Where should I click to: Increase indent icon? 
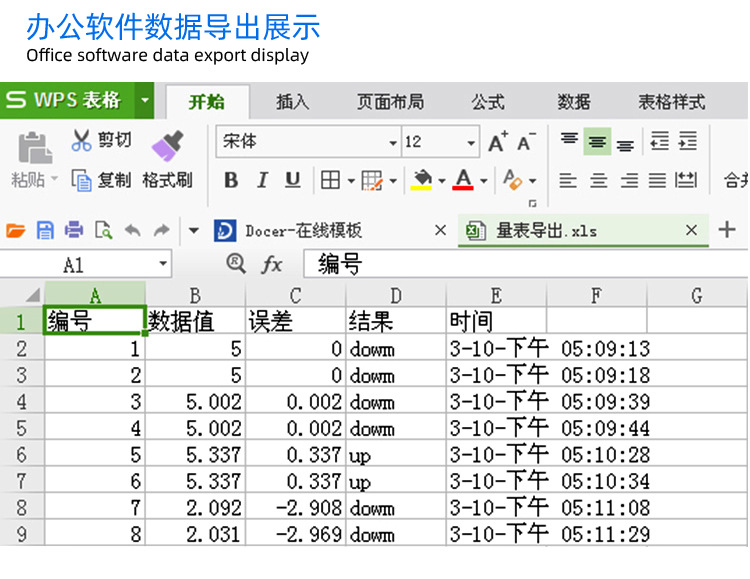point(688,141)
